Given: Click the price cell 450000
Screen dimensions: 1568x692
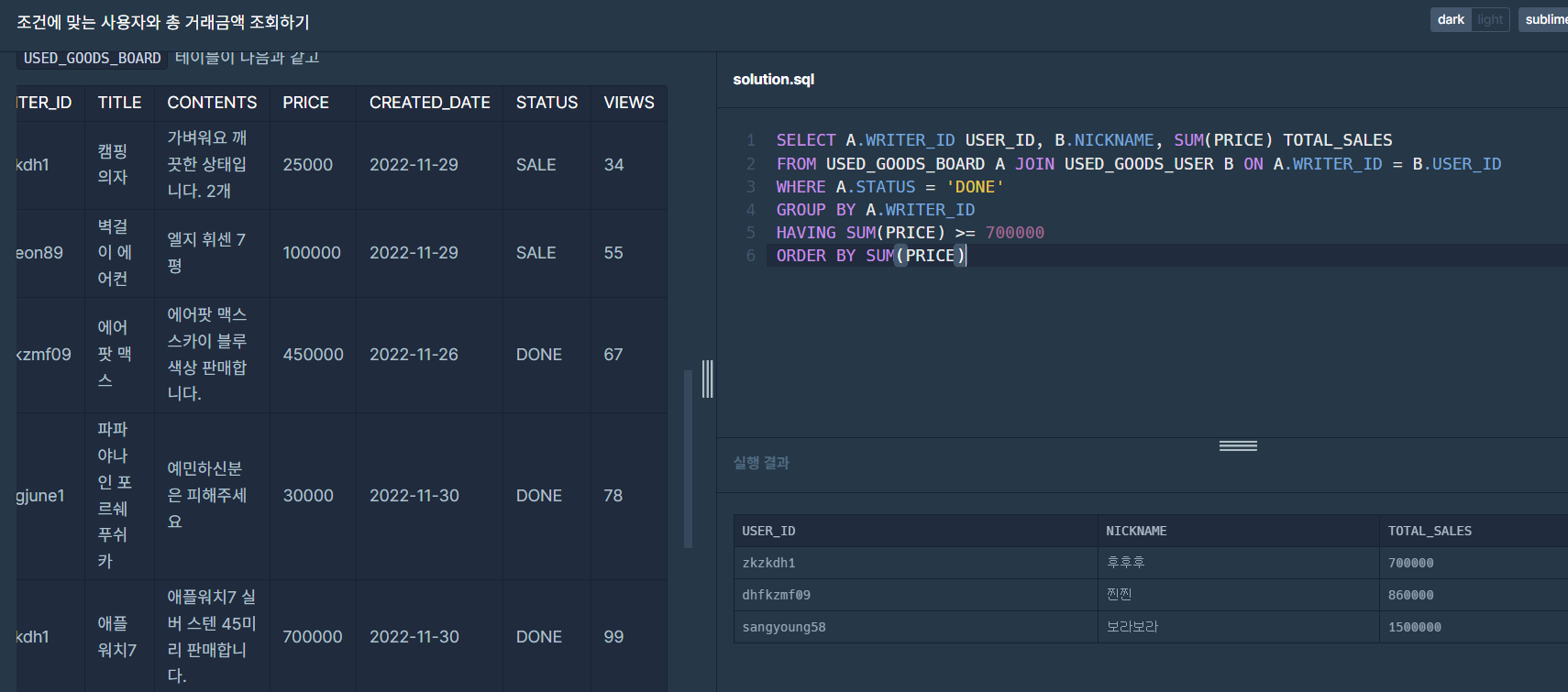Looking at the screenshot, I should [x=314, y=355].
